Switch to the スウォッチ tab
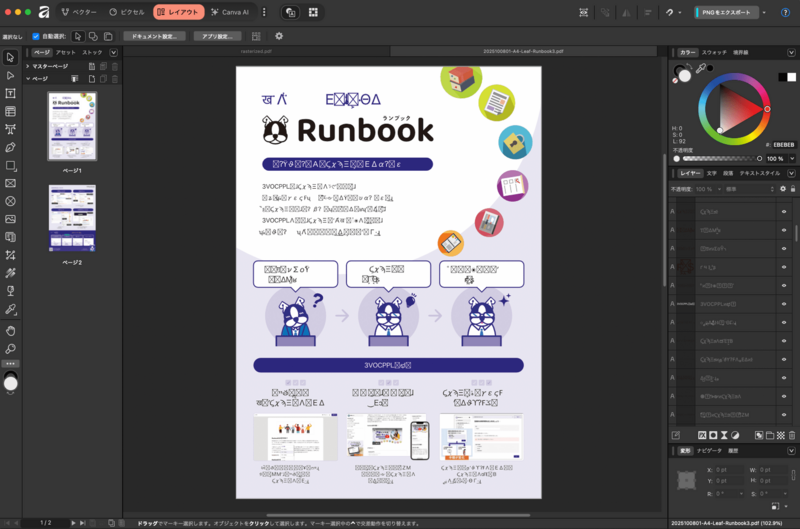Viewport: 800px width, 529px height. (x=714, y=53)
